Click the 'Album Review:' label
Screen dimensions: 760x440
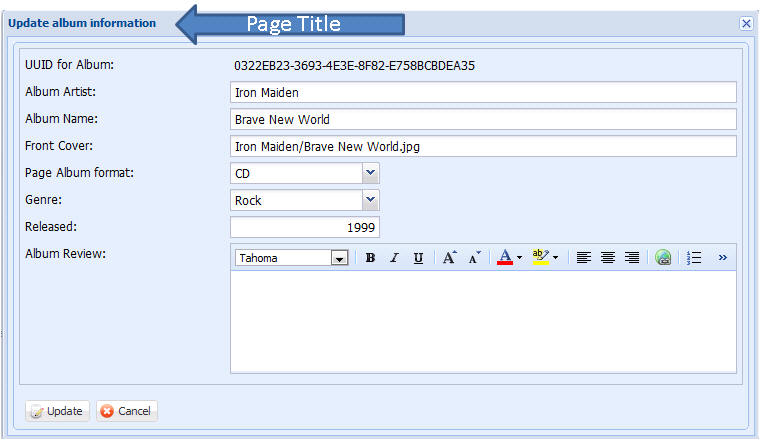pyautogui.click(x=65, y=253)
